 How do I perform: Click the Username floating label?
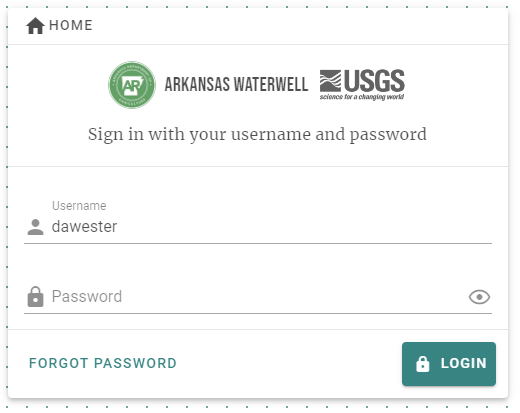[x=79, y=206]
